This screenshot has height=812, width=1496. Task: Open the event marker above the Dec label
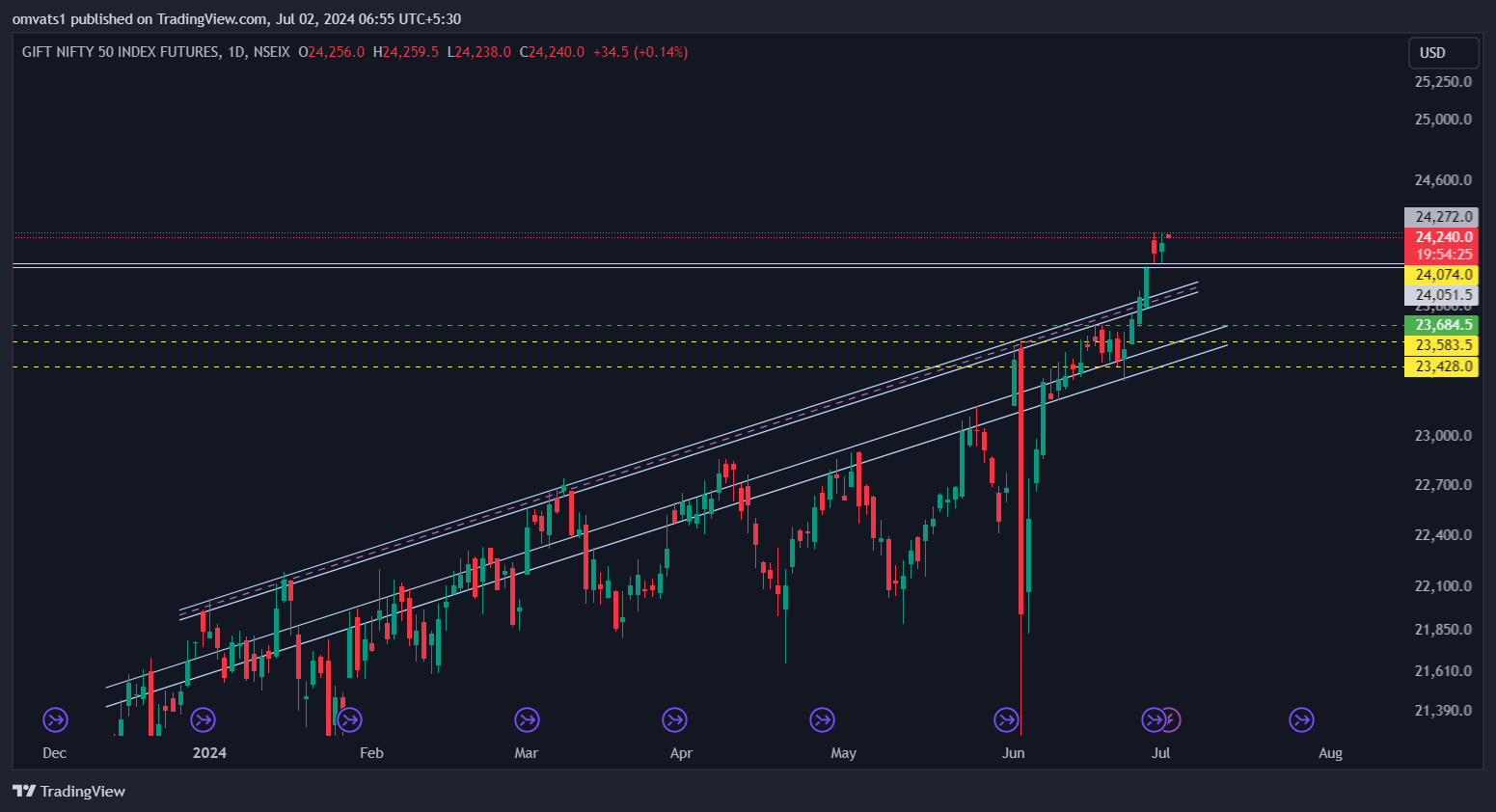pos(55,719)
